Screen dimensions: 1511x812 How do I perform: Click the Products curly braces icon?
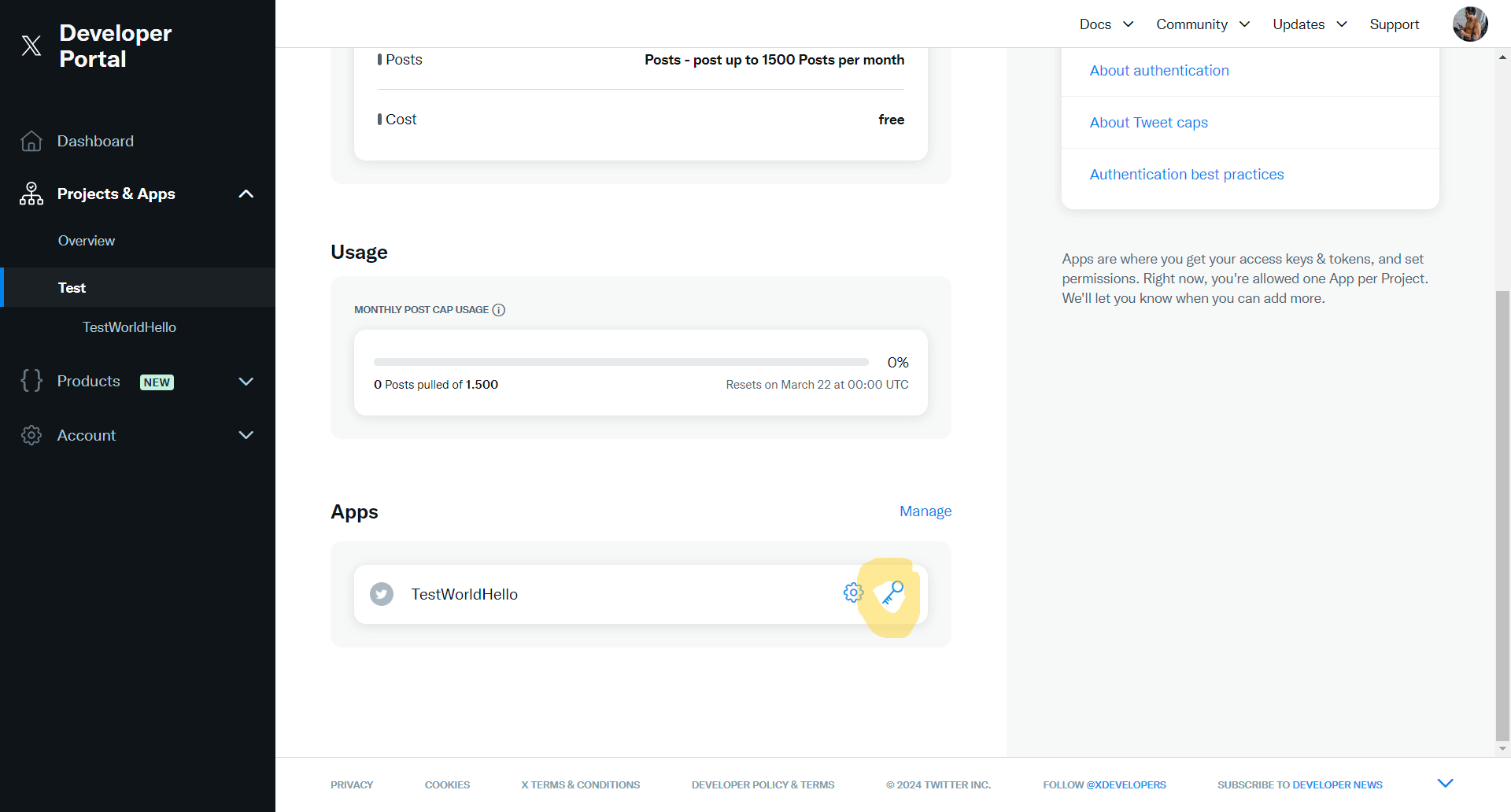[31, 382]
